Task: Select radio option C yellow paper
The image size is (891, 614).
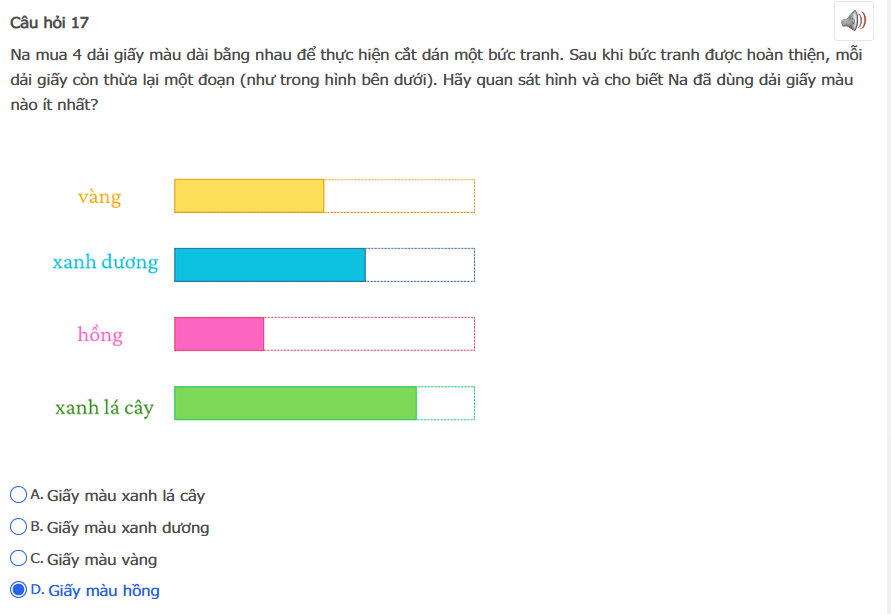Action: click(18, 559)
